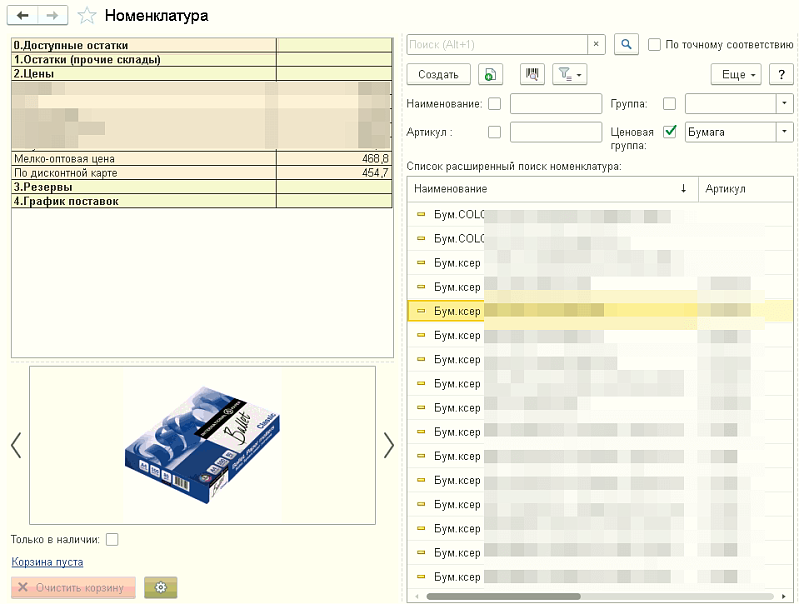The width and height of the screenshot is (799, 604).
Task: Create new item by copying icon
Action: pos(490,75)
